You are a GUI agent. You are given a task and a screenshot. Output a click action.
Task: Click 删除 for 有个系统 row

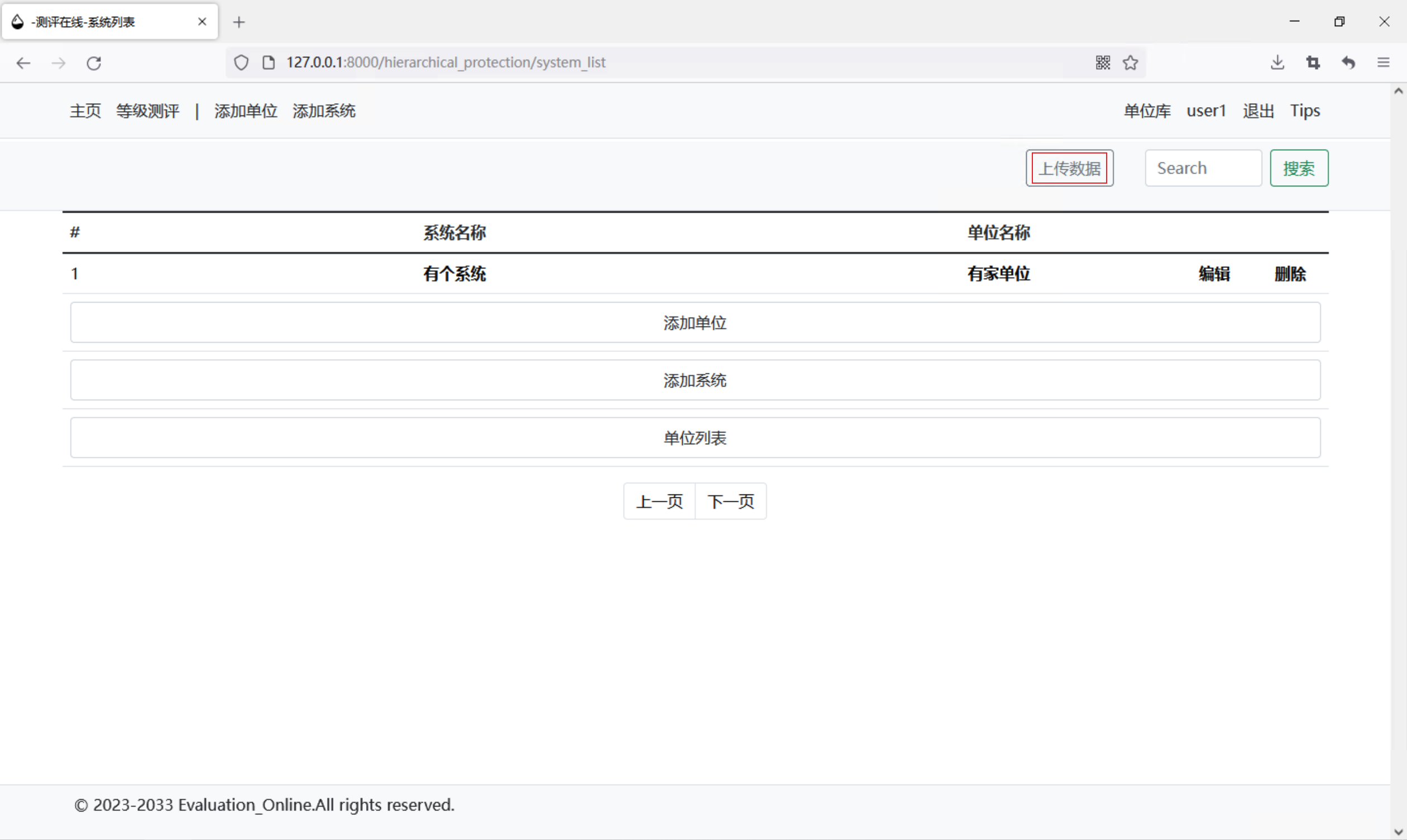pos(1290,274)
